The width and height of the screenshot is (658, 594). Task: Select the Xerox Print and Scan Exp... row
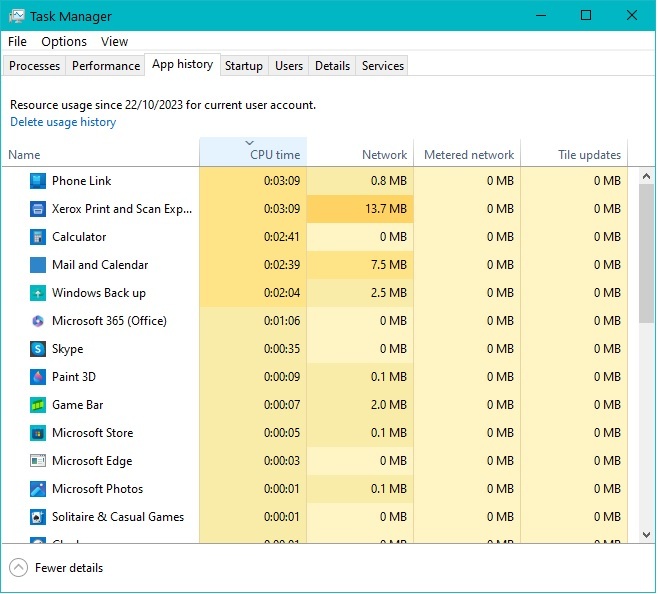coord(315,209)
